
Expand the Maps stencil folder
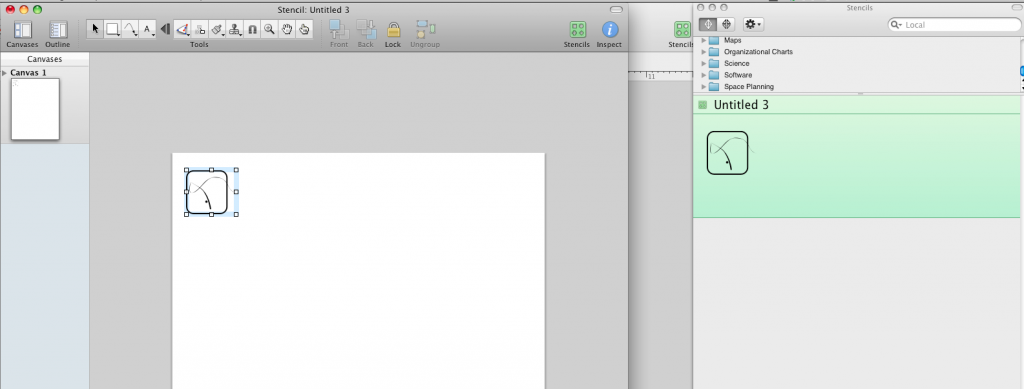pyautogui.click(x=704, y=40)
